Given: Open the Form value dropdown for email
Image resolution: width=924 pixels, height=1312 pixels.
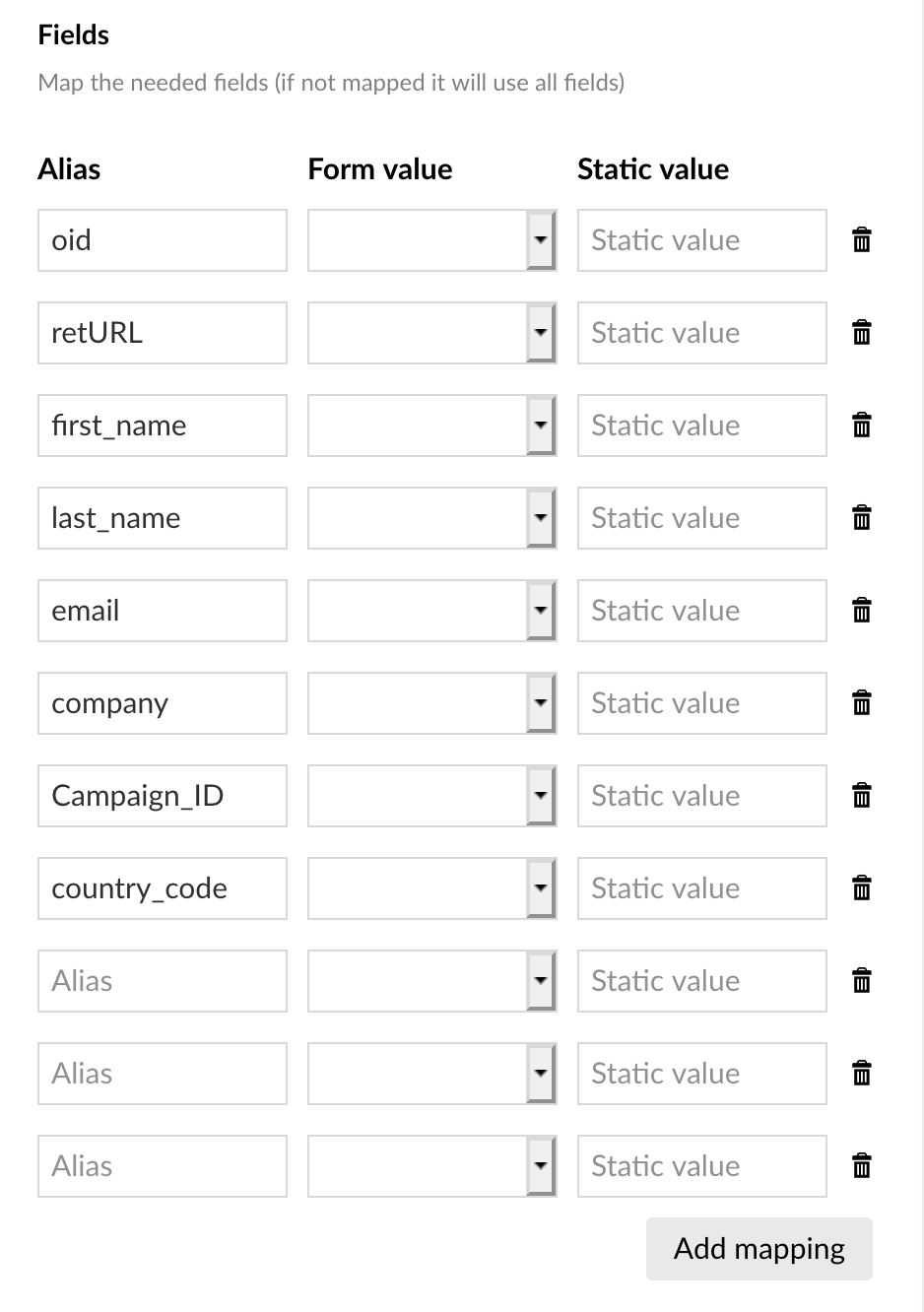Looking at the screenshot, I should coord(541,611).
